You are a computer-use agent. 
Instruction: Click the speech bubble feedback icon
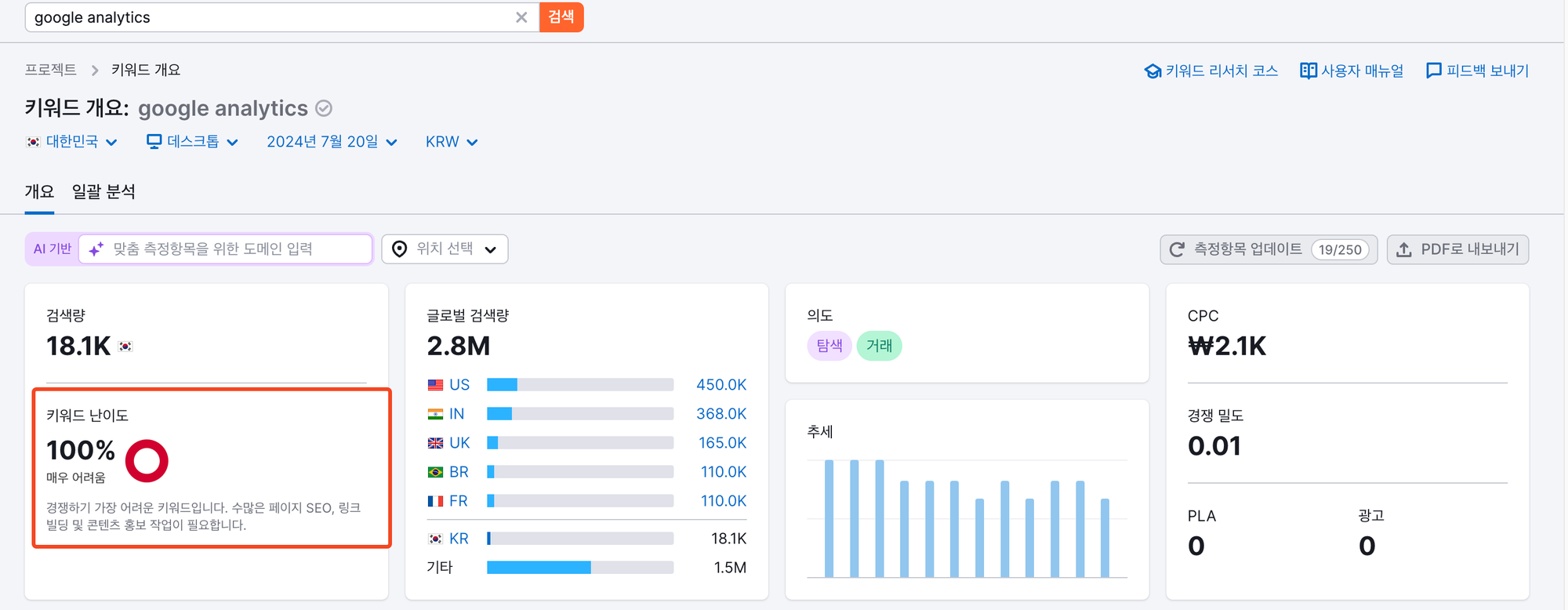(x=1433, y=71)
